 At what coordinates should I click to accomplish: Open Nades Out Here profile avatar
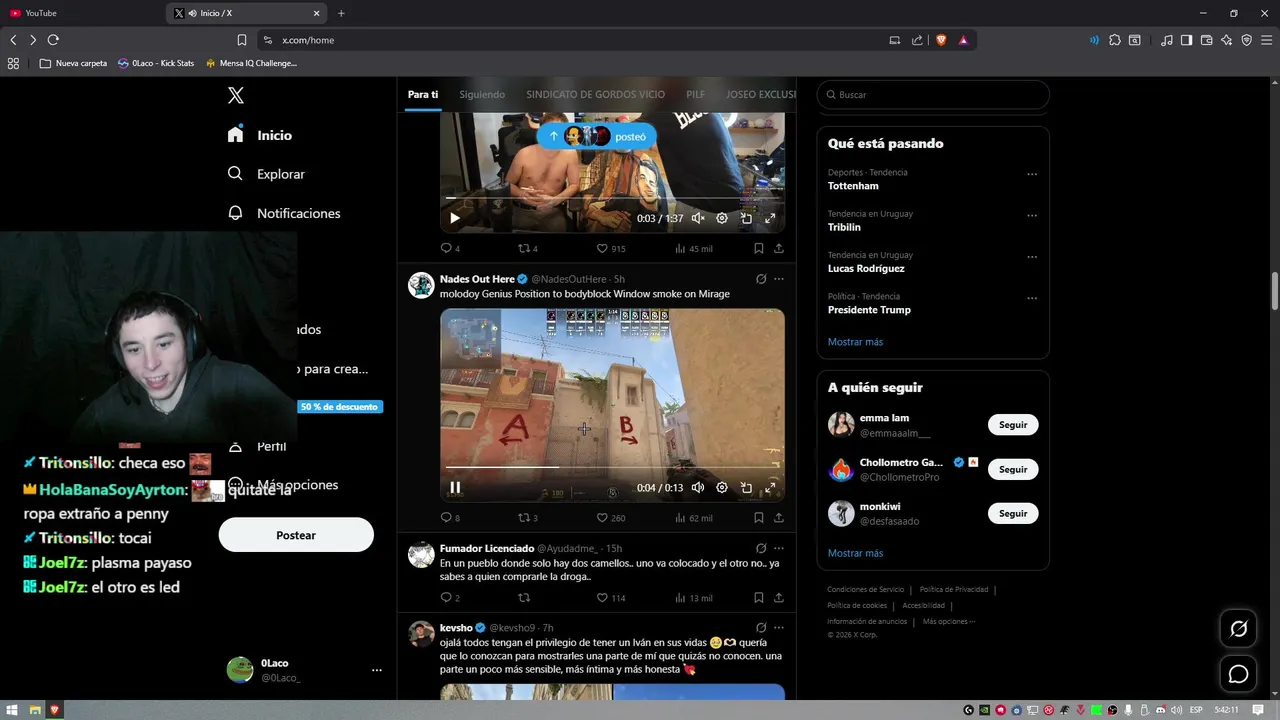point(421,285)
